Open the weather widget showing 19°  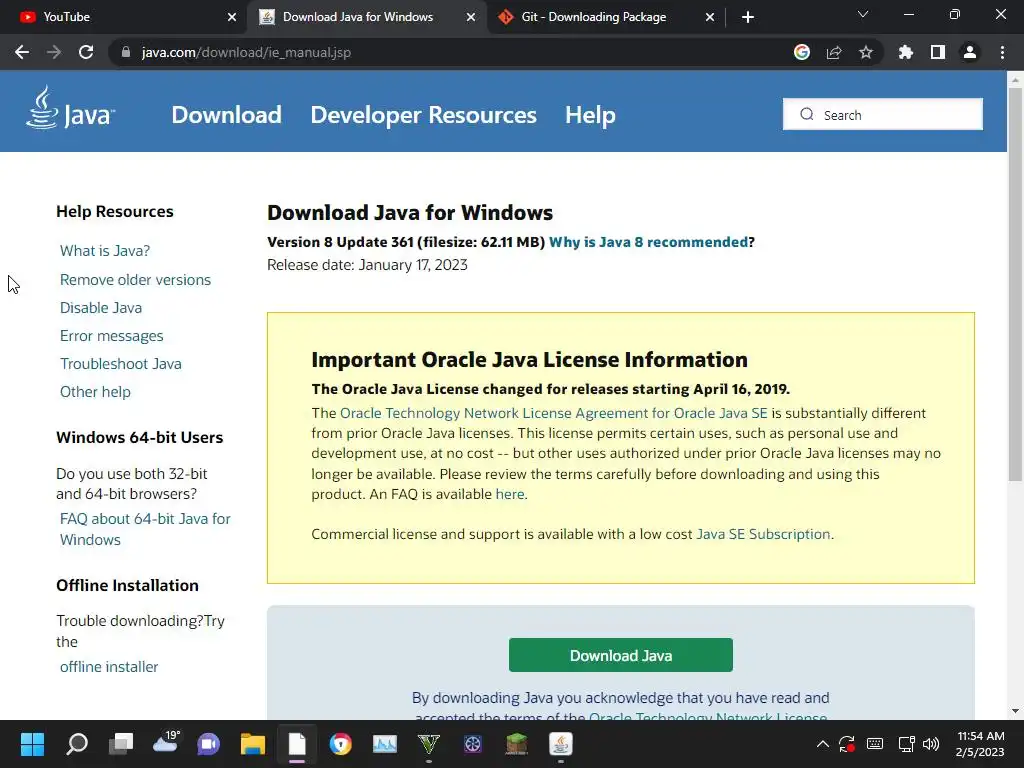(165, 743)
